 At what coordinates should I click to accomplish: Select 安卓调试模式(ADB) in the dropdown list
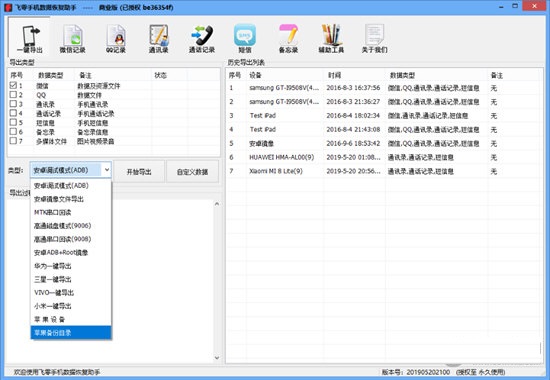(71, 186)
